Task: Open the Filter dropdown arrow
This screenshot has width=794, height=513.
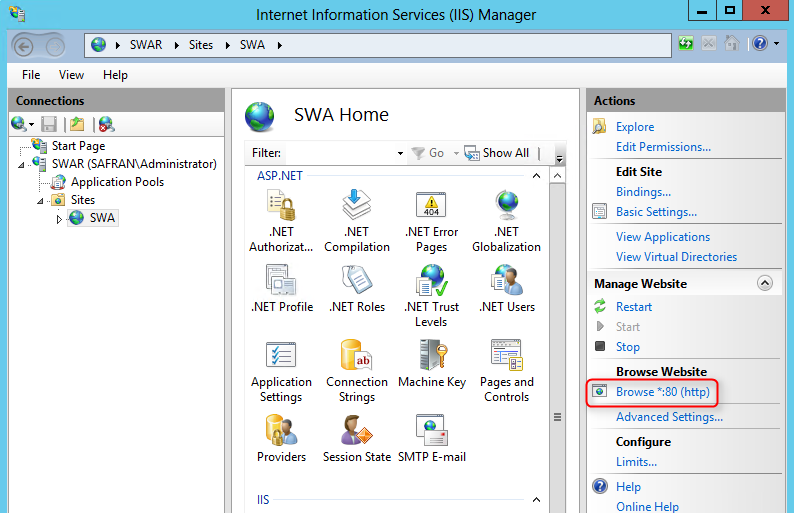Action: click(400, 153)
